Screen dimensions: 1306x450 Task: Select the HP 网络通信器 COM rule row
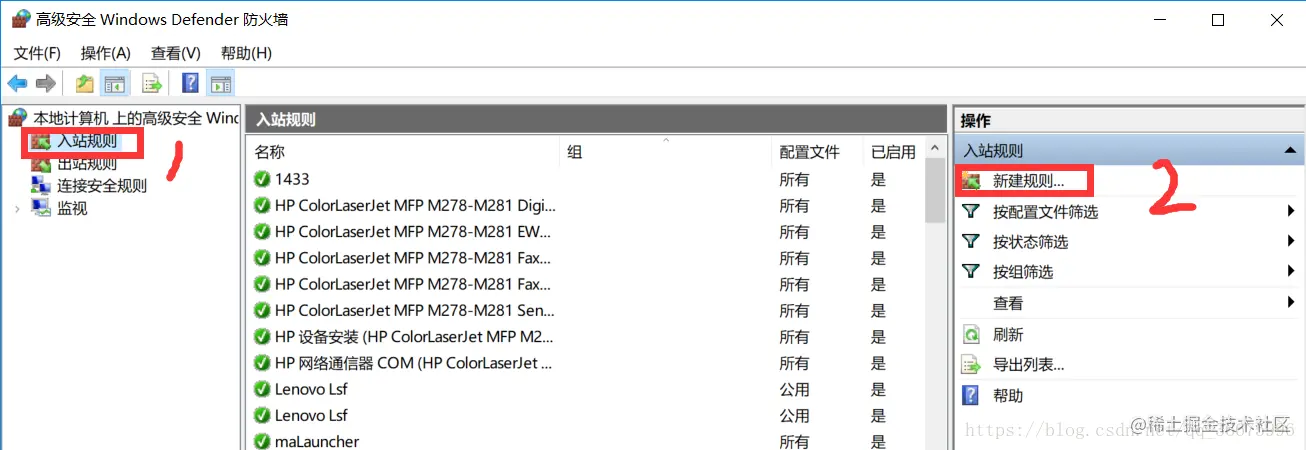pyautogui.click(x=585, y=362)
